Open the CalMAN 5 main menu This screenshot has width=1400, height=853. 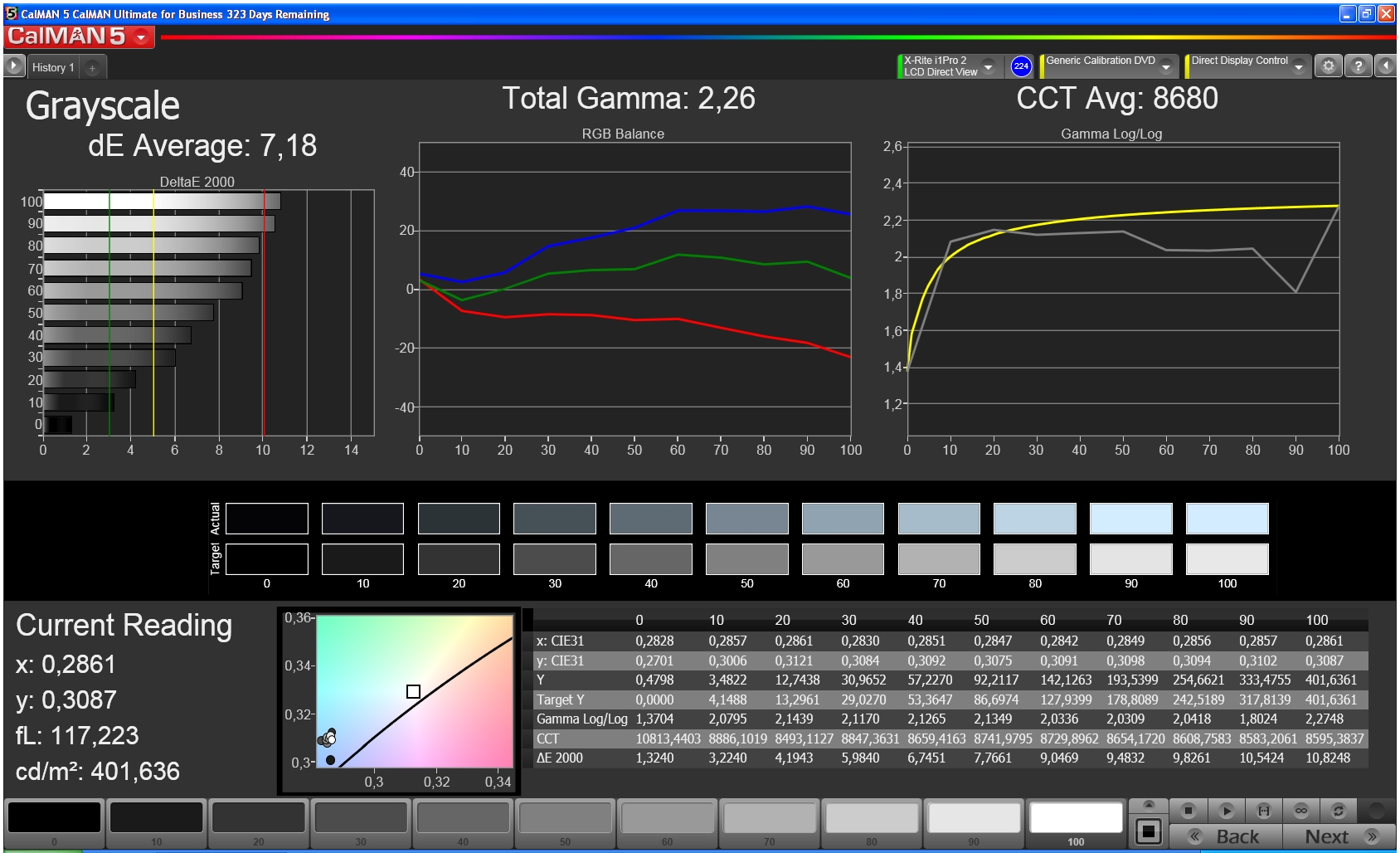(x=79, y=37)
